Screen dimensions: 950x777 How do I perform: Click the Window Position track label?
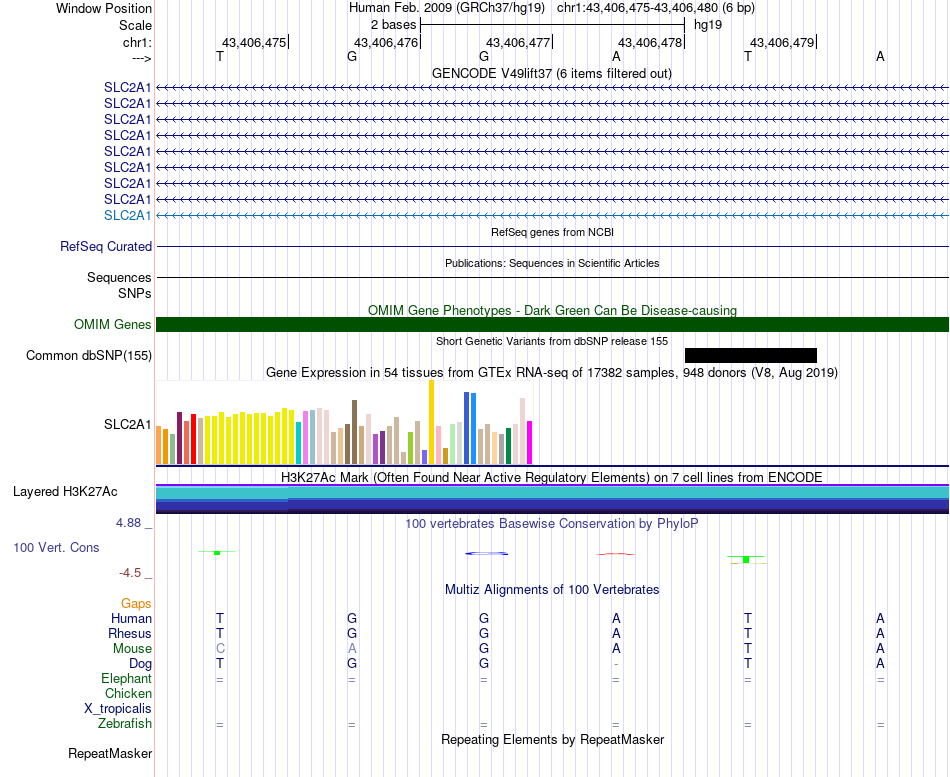[x=104, y=8]
